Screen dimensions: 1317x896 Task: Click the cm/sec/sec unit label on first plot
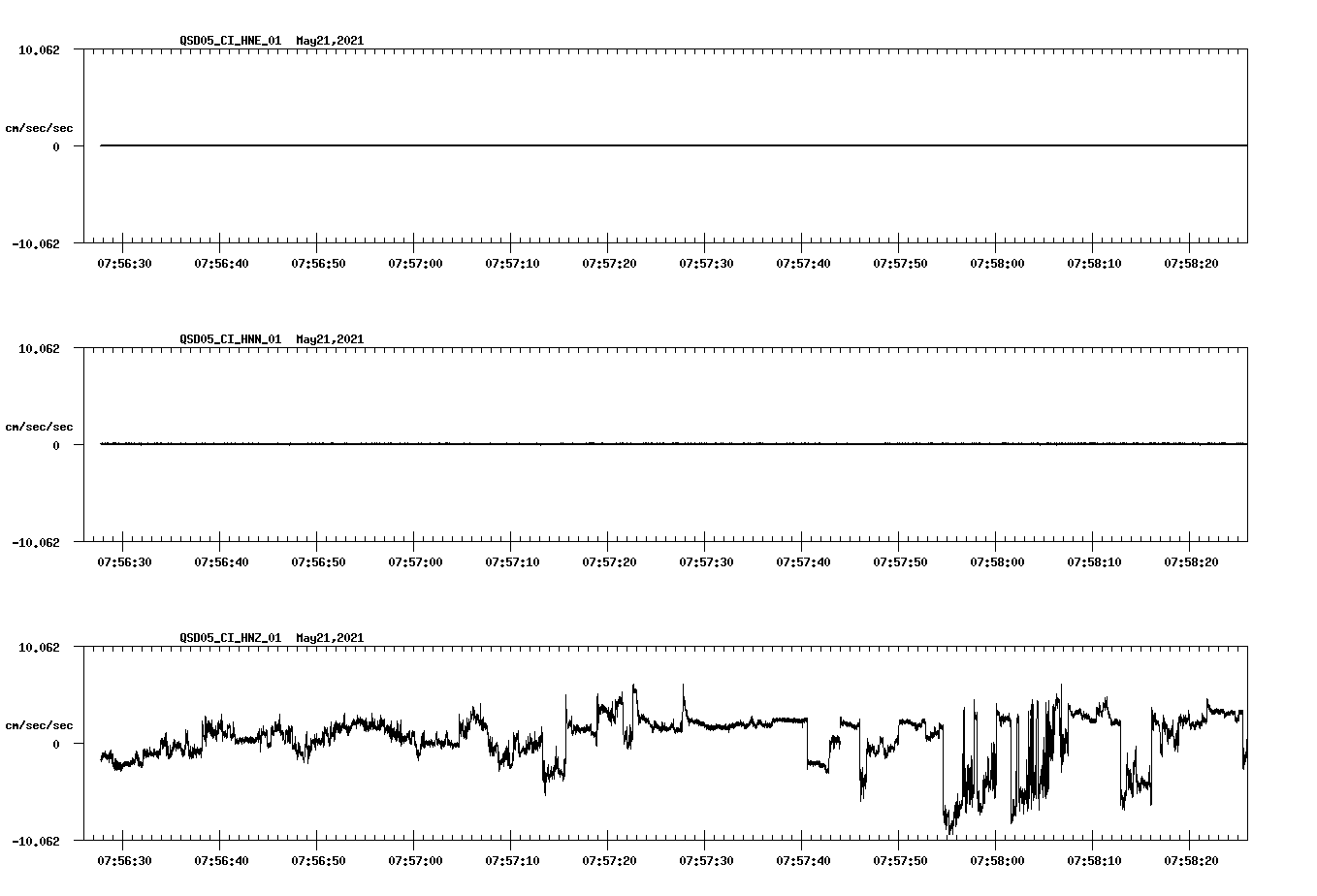coord(39,127)
